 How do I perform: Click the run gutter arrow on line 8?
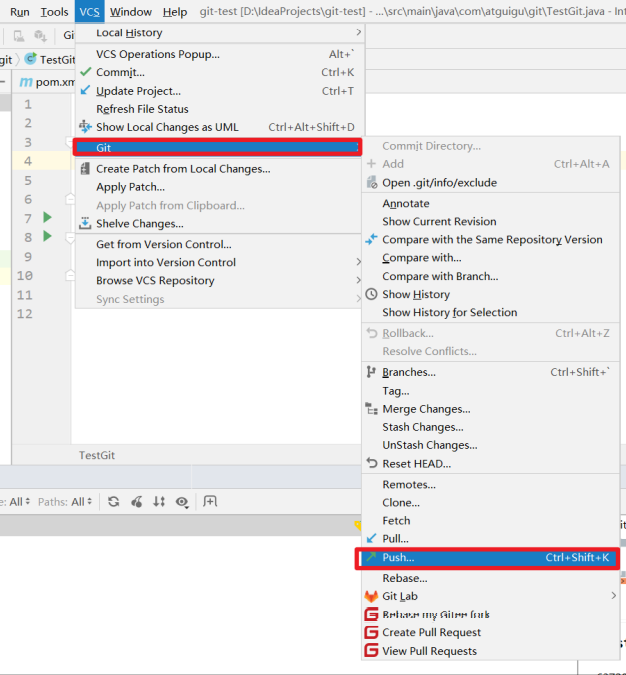47,236
